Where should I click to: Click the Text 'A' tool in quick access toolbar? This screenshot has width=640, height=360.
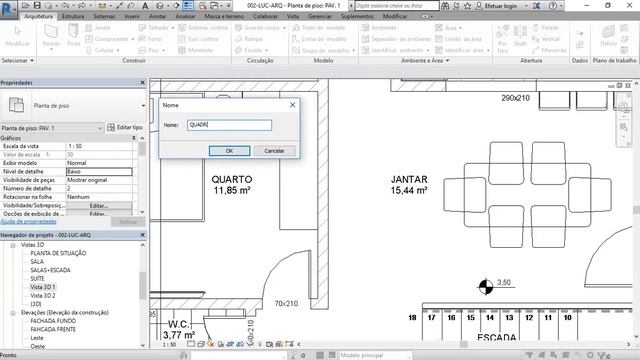click(x=145, y=6)
